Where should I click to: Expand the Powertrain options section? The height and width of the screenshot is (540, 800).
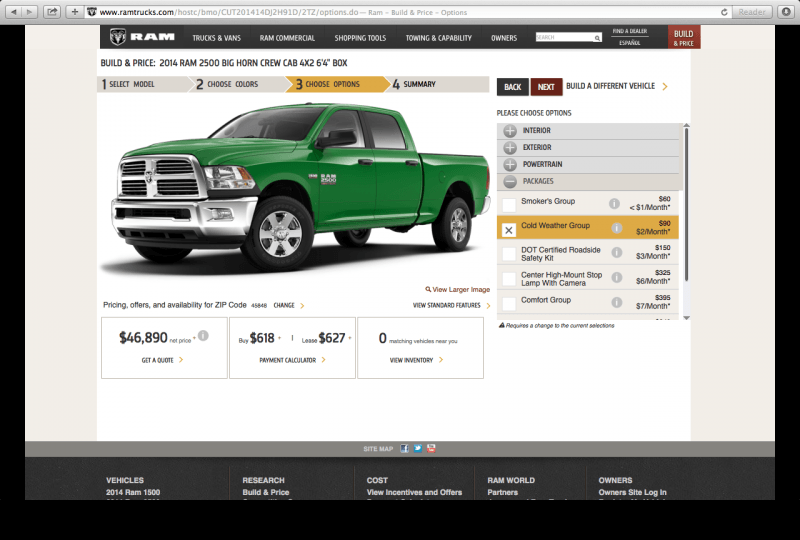[588, 164]
